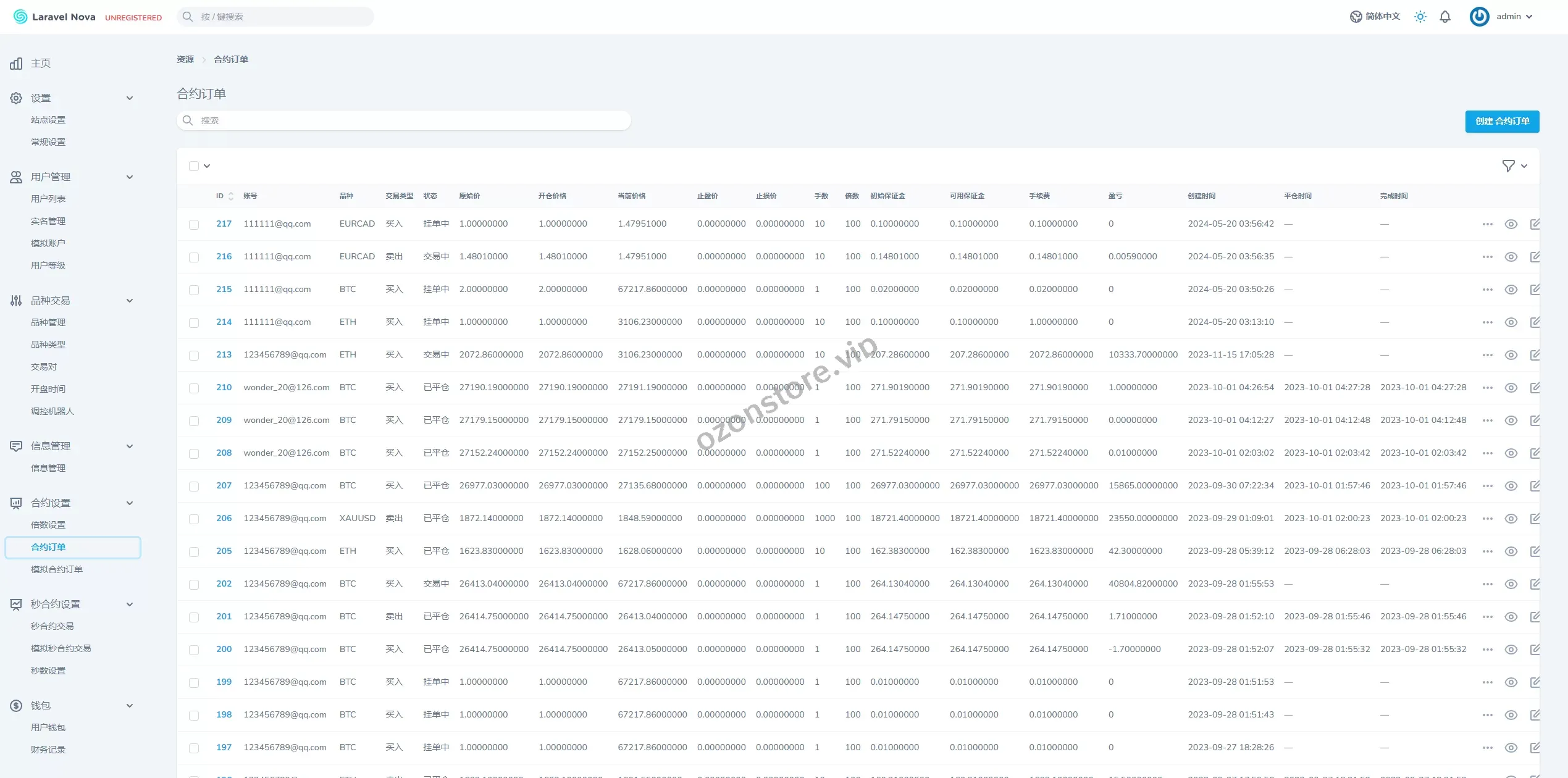Open order ID 209 link
Screen dimensions: 1568x778
[224, 420]
